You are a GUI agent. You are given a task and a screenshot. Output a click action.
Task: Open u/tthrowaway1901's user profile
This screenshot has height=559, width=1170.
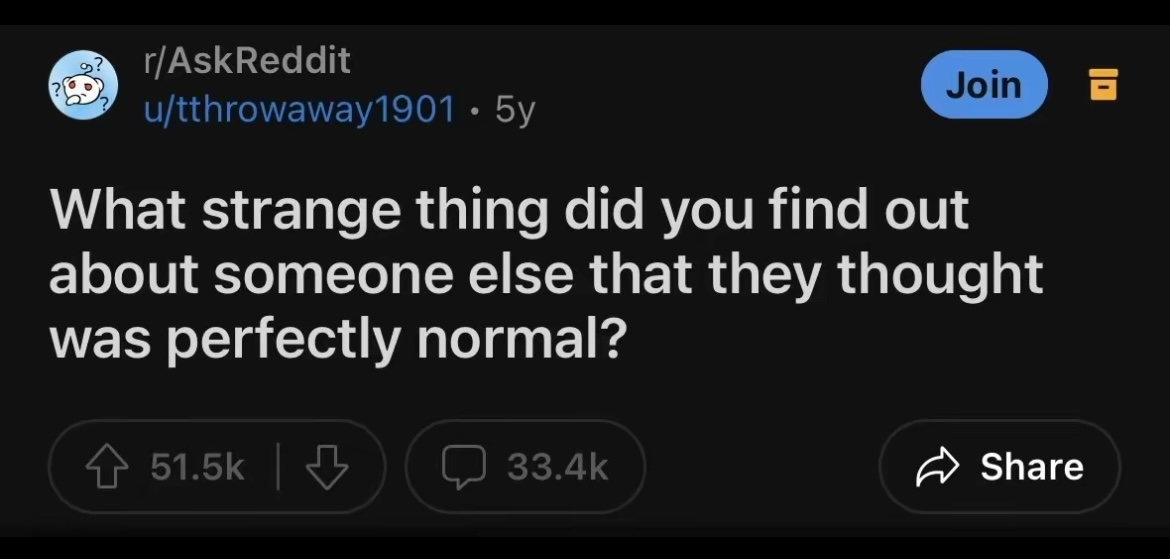tap(300, 107)
